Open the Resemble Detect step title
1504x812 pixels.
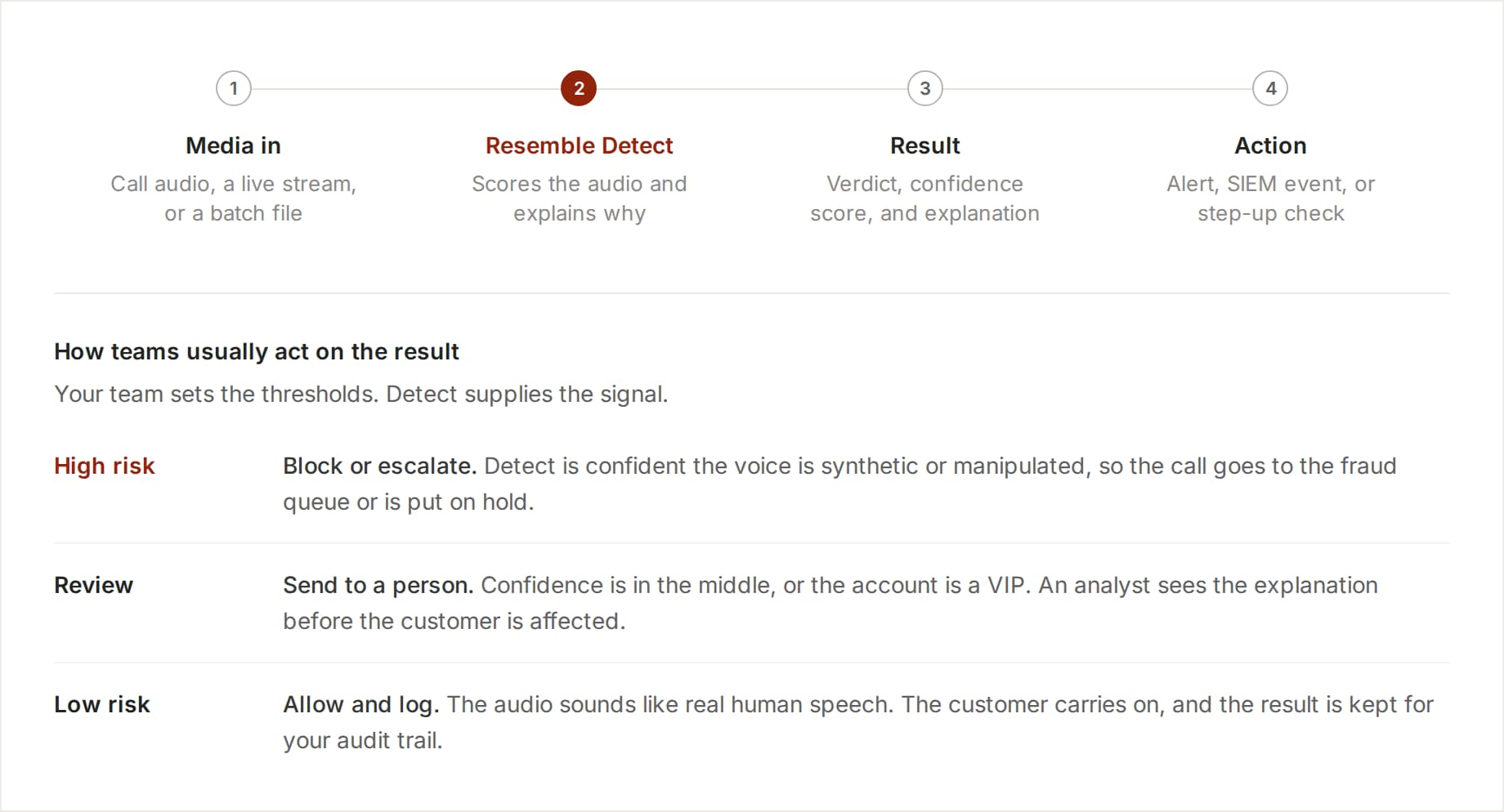click(x=579, y=145)
